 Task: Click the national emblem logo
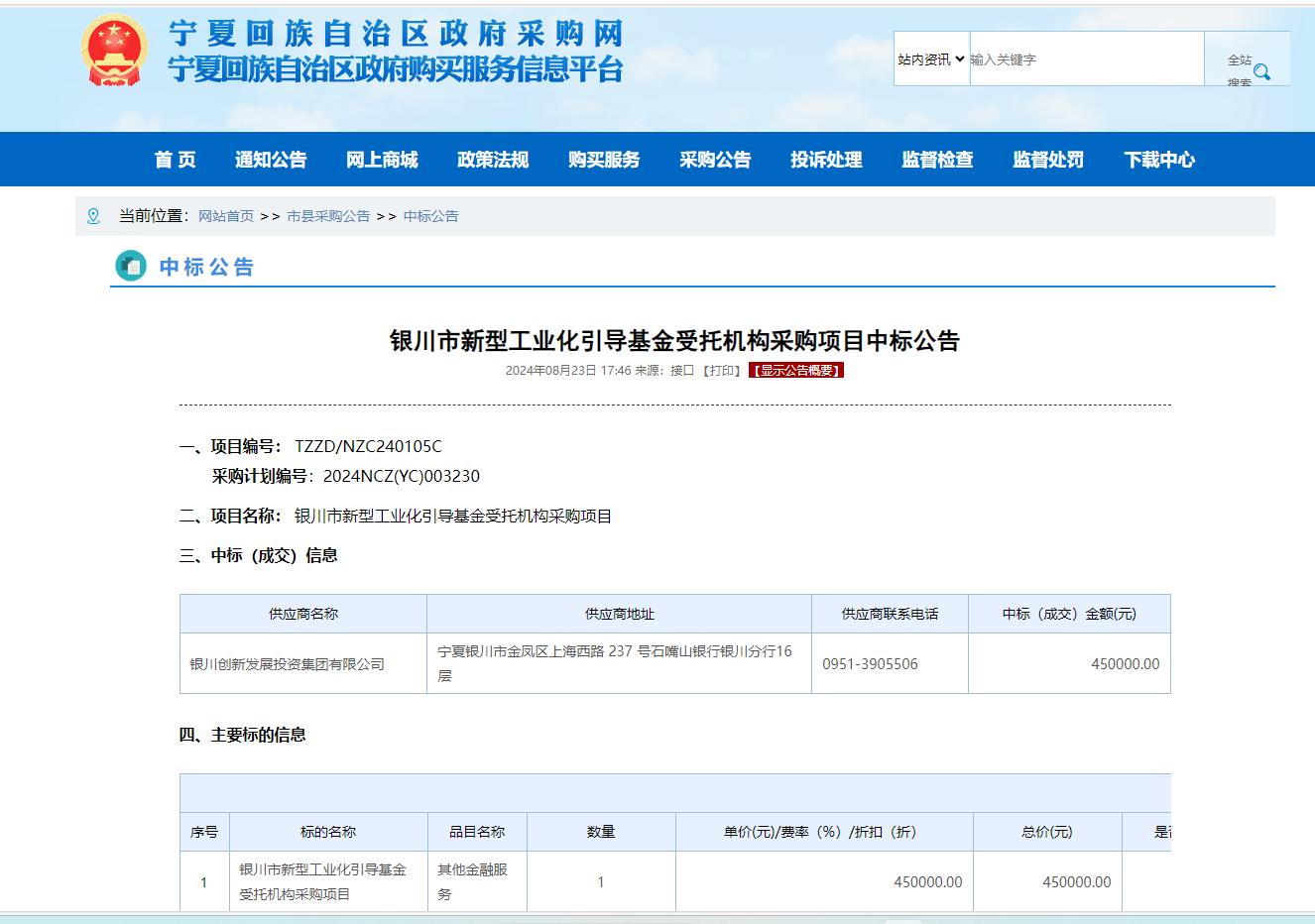click(114, 51)
